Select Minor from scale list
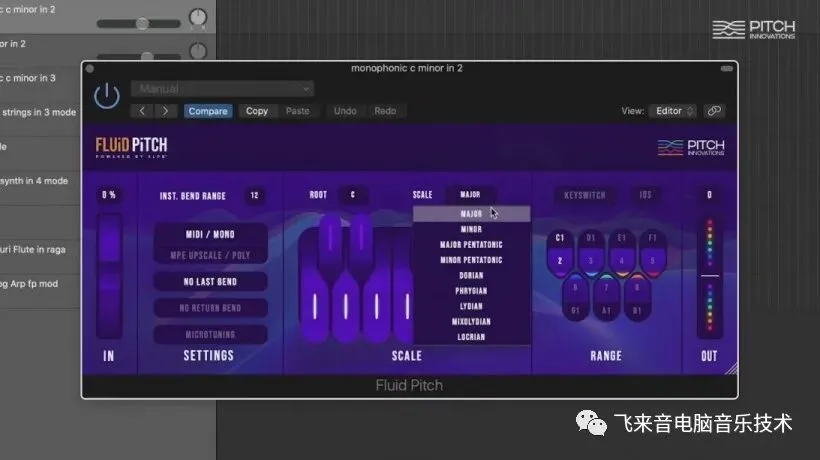The width and height of the screenshot is (820, 460). click(471, 229)
